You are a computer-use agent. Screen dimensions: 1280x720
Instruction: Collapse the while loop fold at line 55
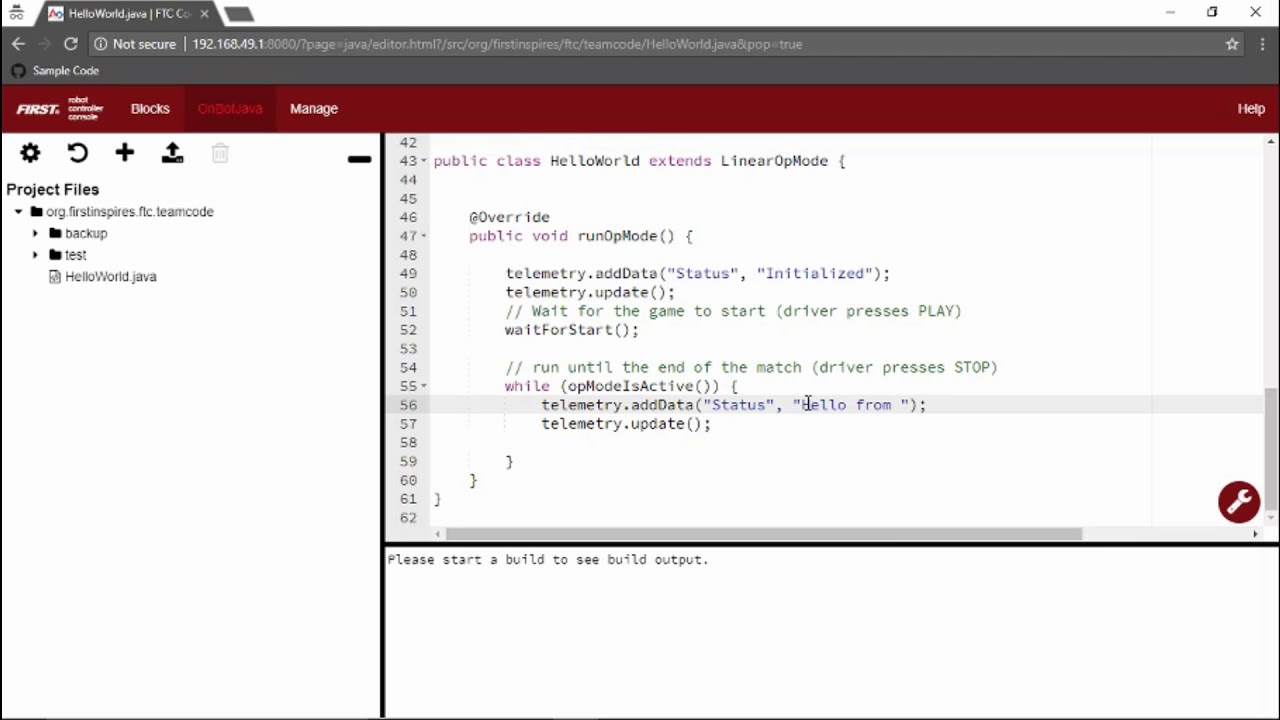click(423, 386)
